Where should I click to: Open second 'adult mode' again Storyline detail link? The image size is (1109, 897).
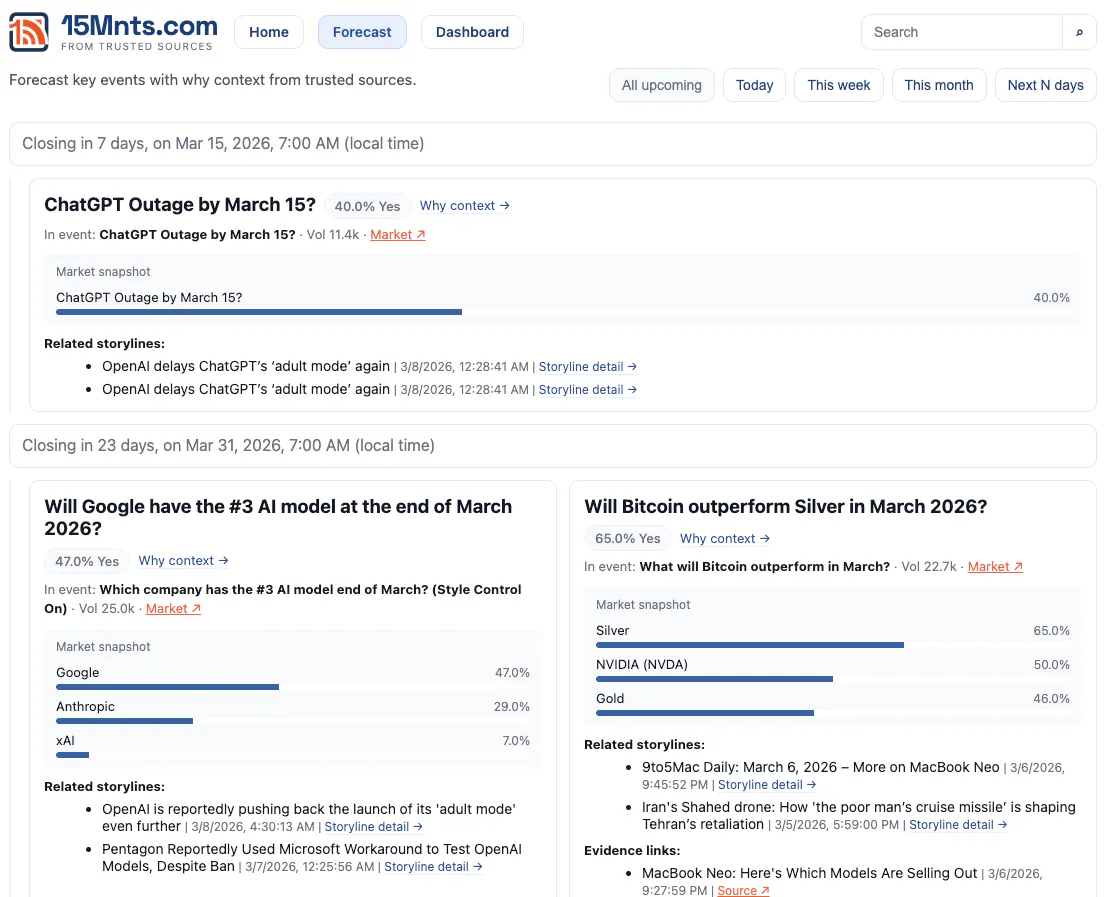(588, 390)
